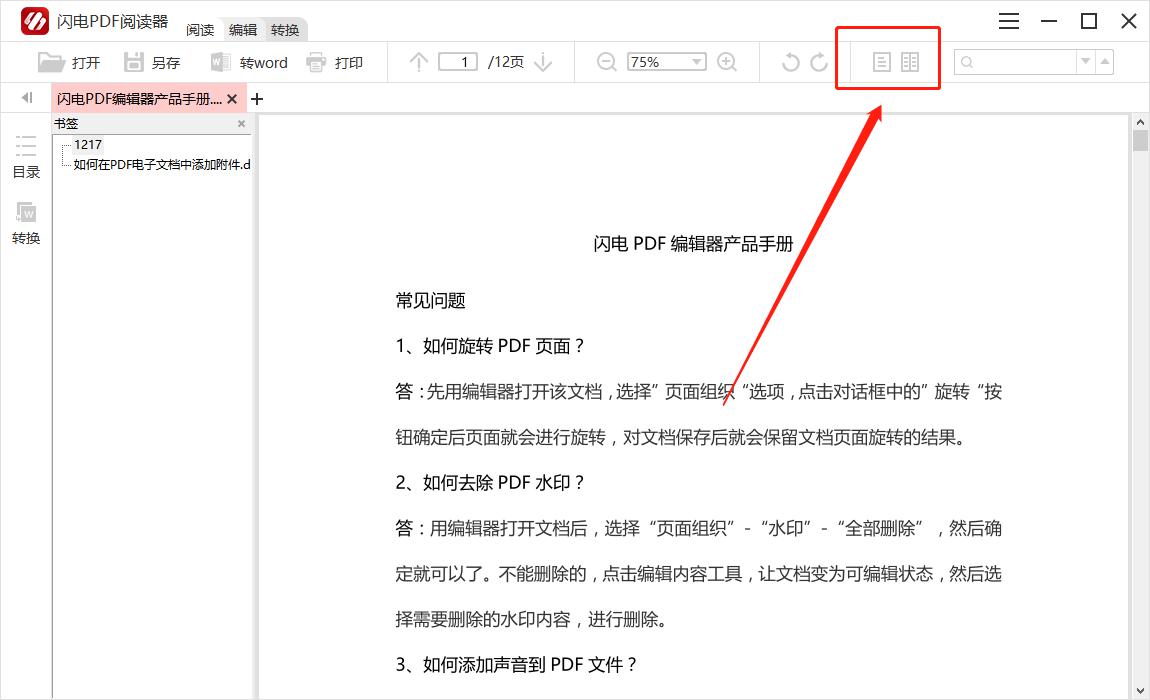
Task: Add a new tab with plus icon
Action: tap(257, 99)
